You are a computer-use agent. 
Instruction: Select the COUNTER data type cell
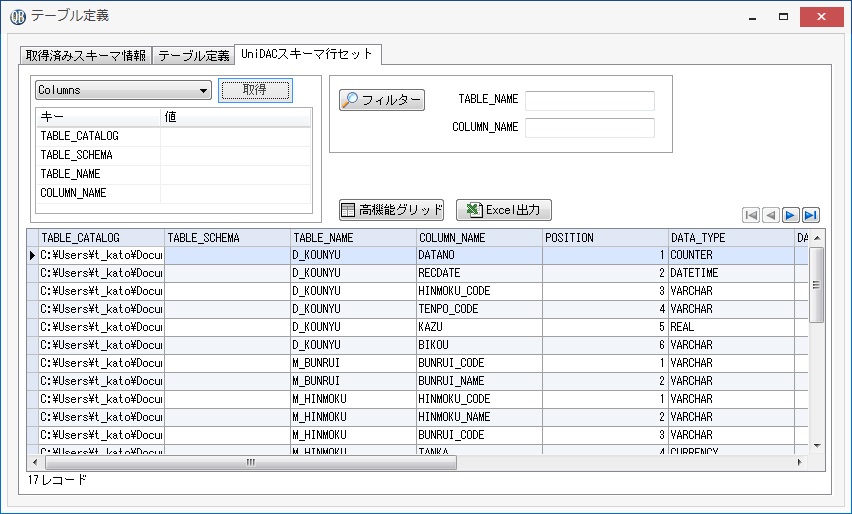pos(731,255)
